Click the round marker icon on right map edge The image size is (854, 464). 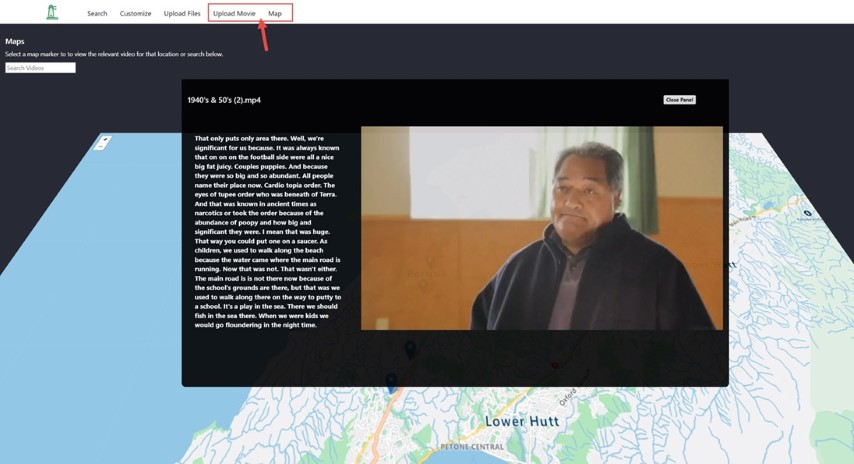click(807, 213)
